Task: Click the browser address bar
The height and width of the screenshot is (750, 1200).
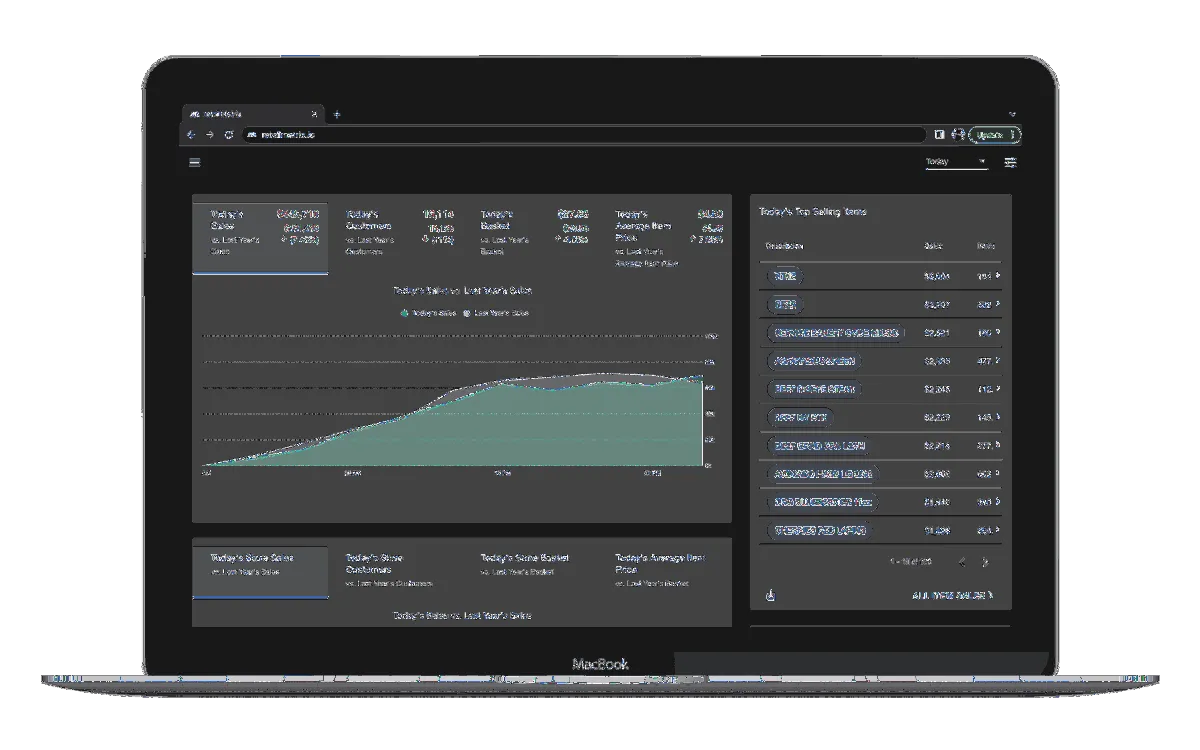Action: [580, 135]
